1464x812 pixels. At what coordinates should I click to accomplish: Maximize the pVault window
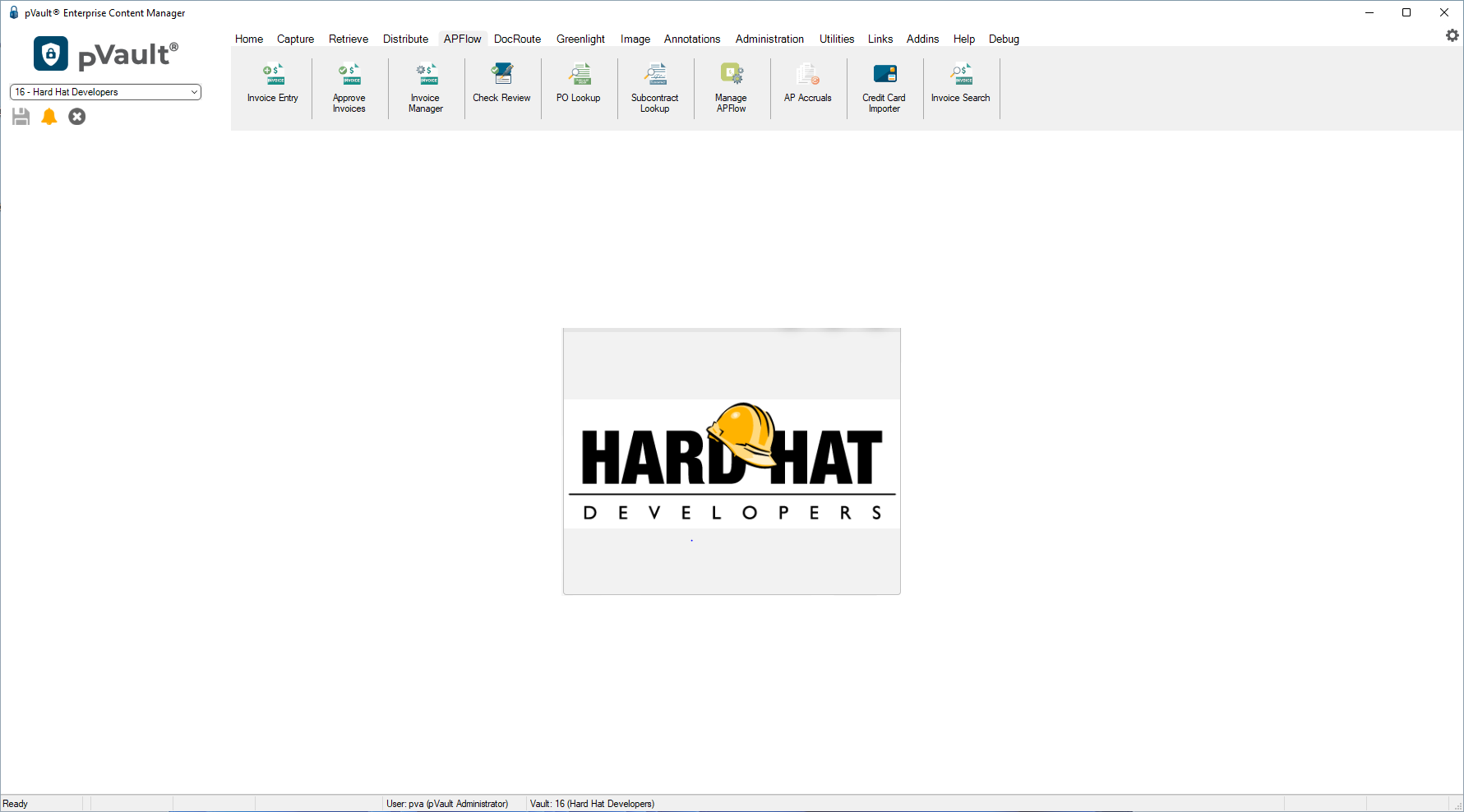[1406, 12]
